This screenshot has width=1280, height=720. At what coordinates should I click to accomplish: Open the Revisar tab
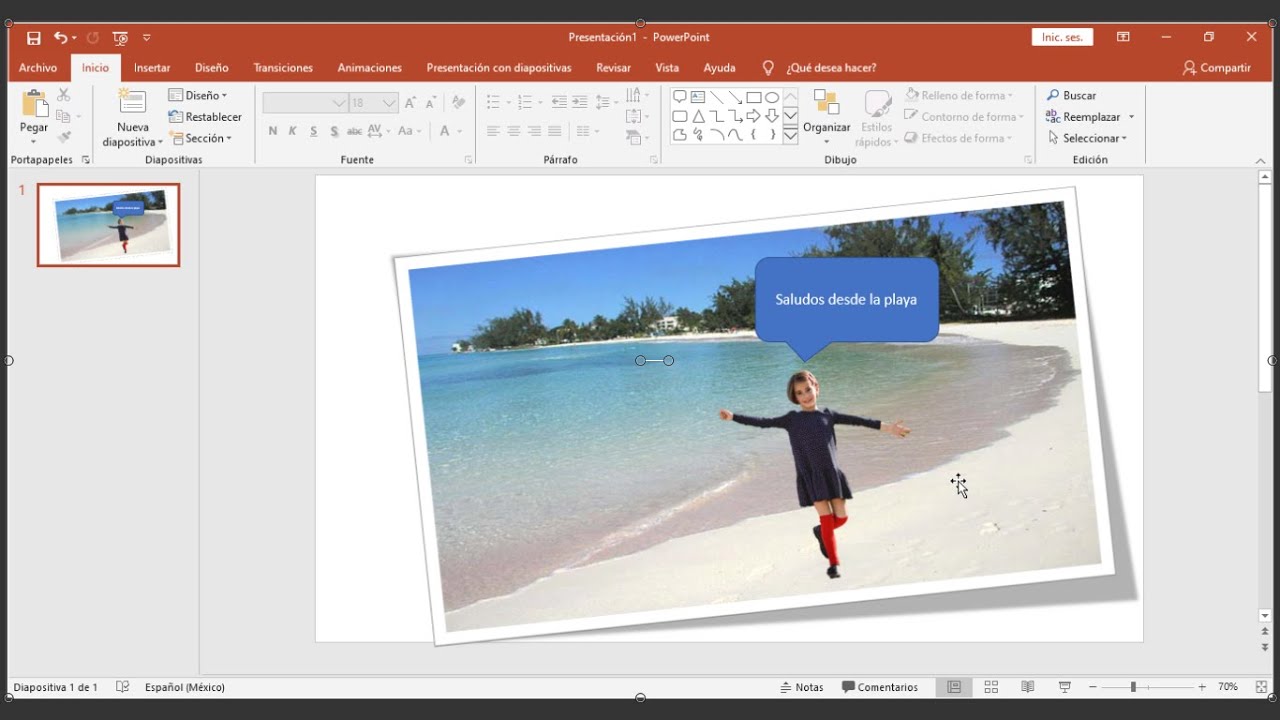coord(614,68)
